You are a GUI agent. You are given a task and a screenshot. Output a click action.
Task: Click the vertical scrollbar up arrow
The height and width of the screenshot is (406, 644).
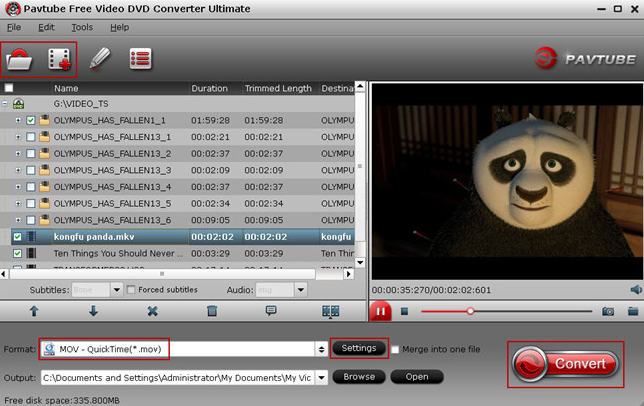tap(360, 87)
